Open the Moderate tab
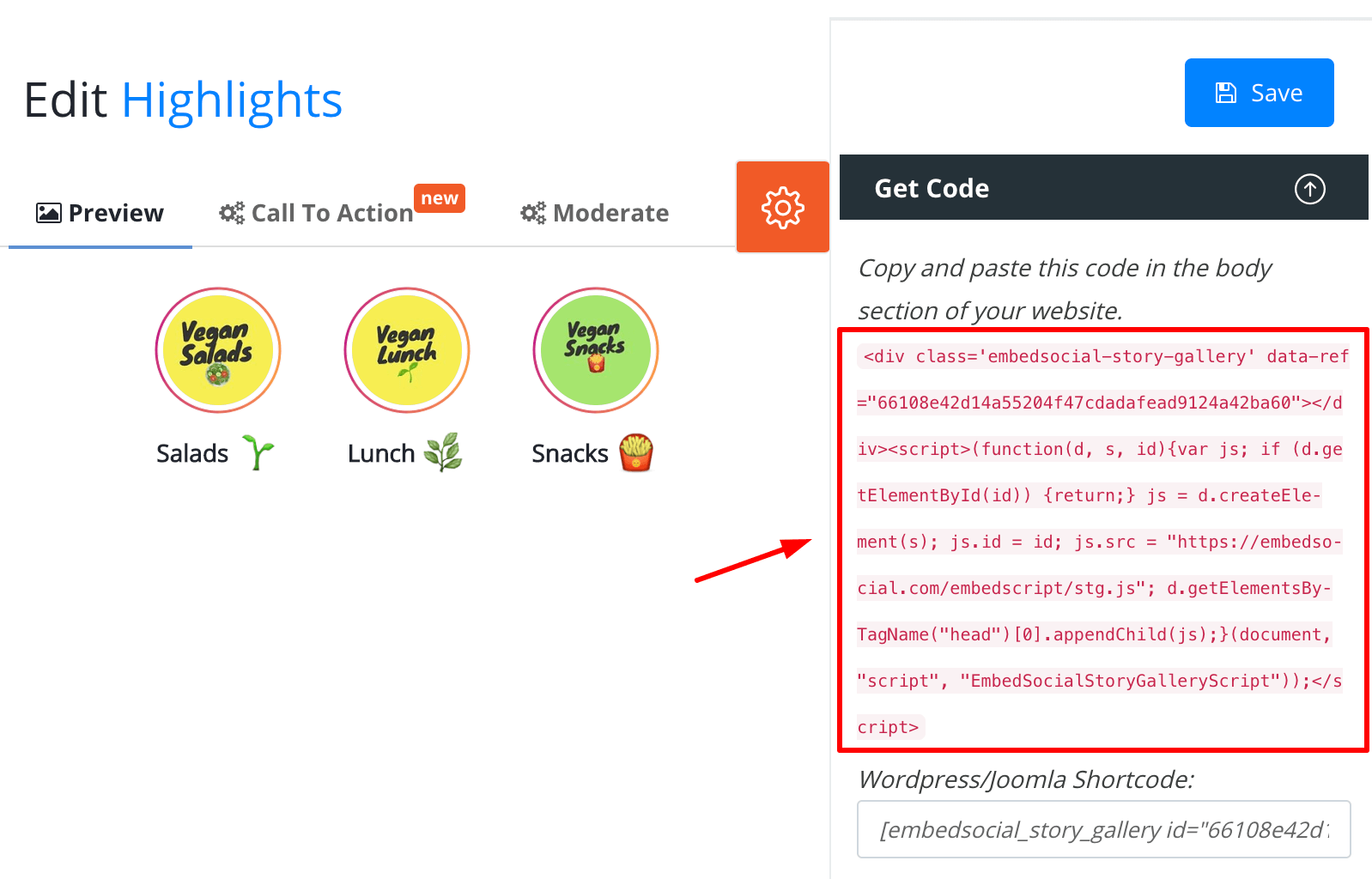Screen dimensions: 1372x879 [x=595, y=213]
